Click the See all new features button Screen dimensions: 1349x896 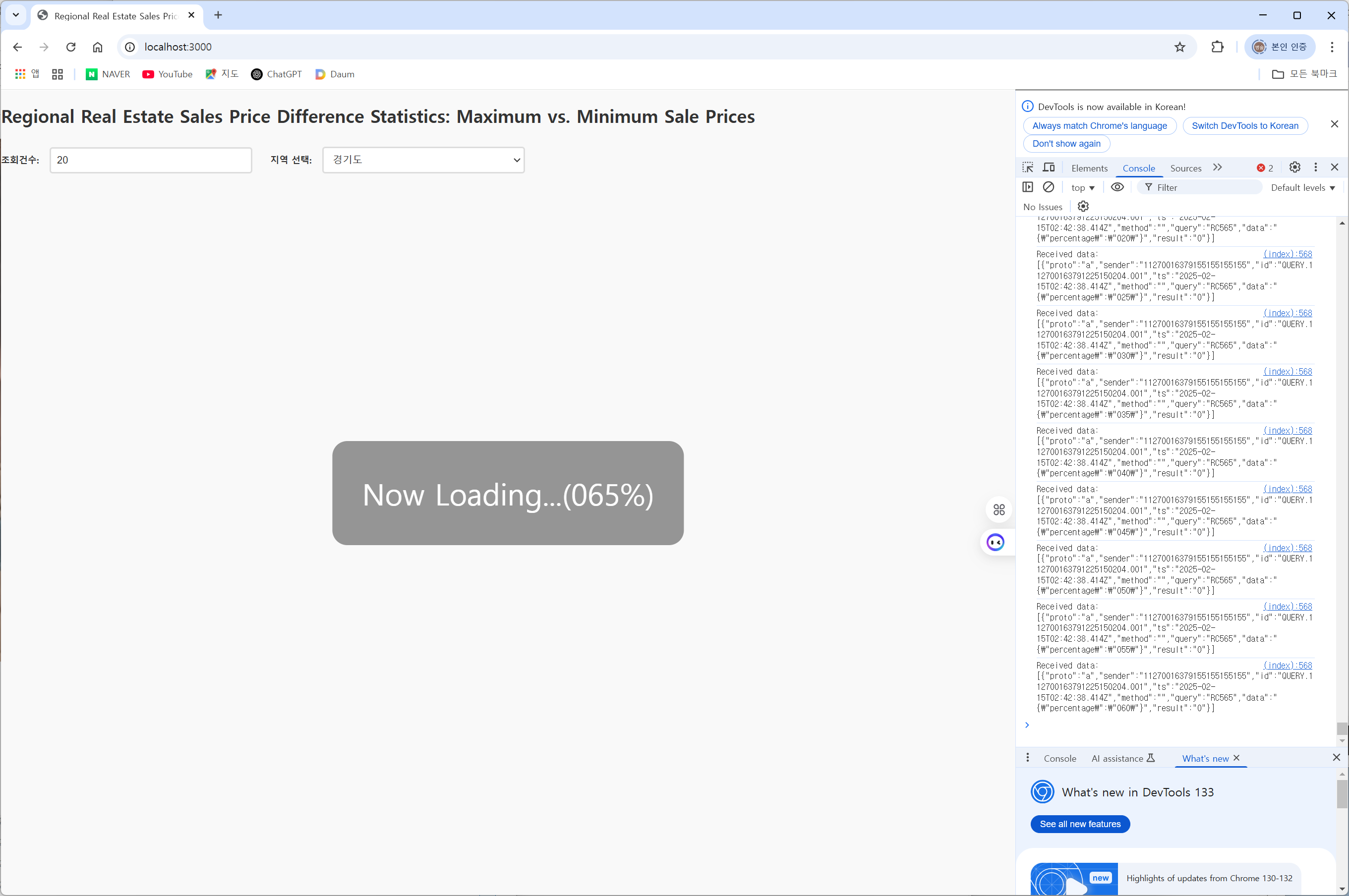tap(1080, 824)
